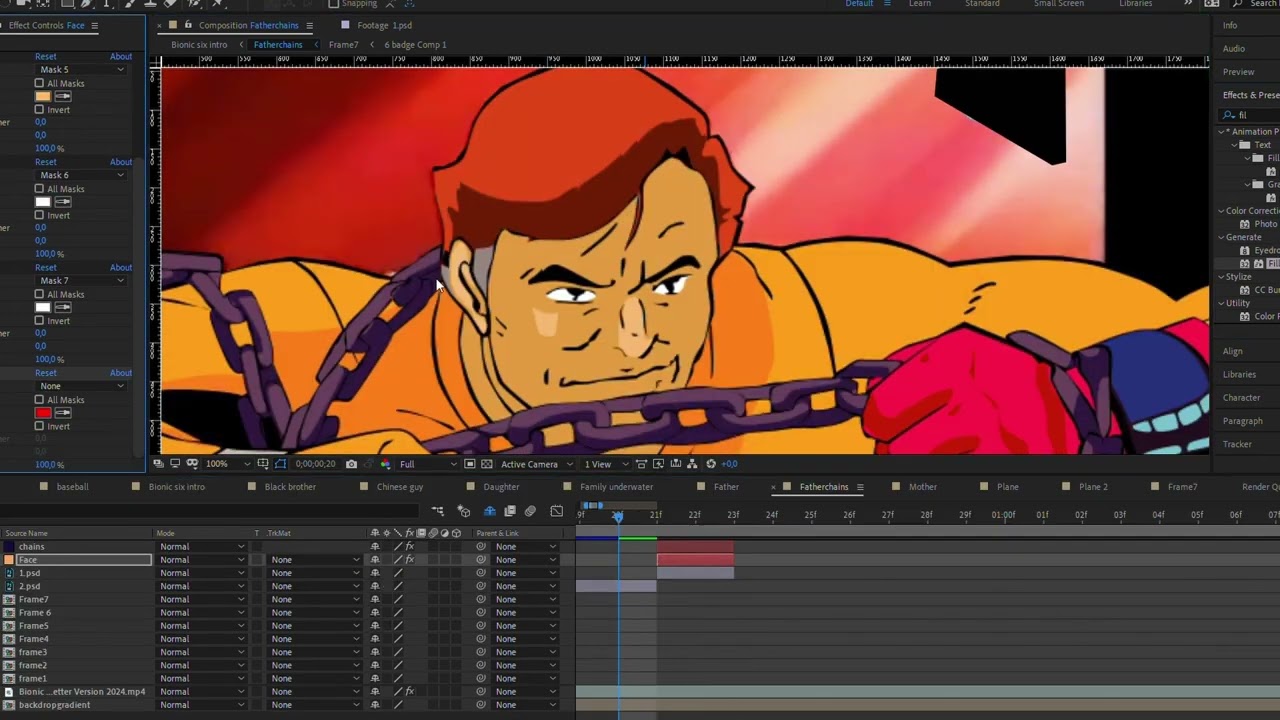The image size is (1280, 720).
Task: Click the primary viewer toggle icon
Action: click(175, 464)
